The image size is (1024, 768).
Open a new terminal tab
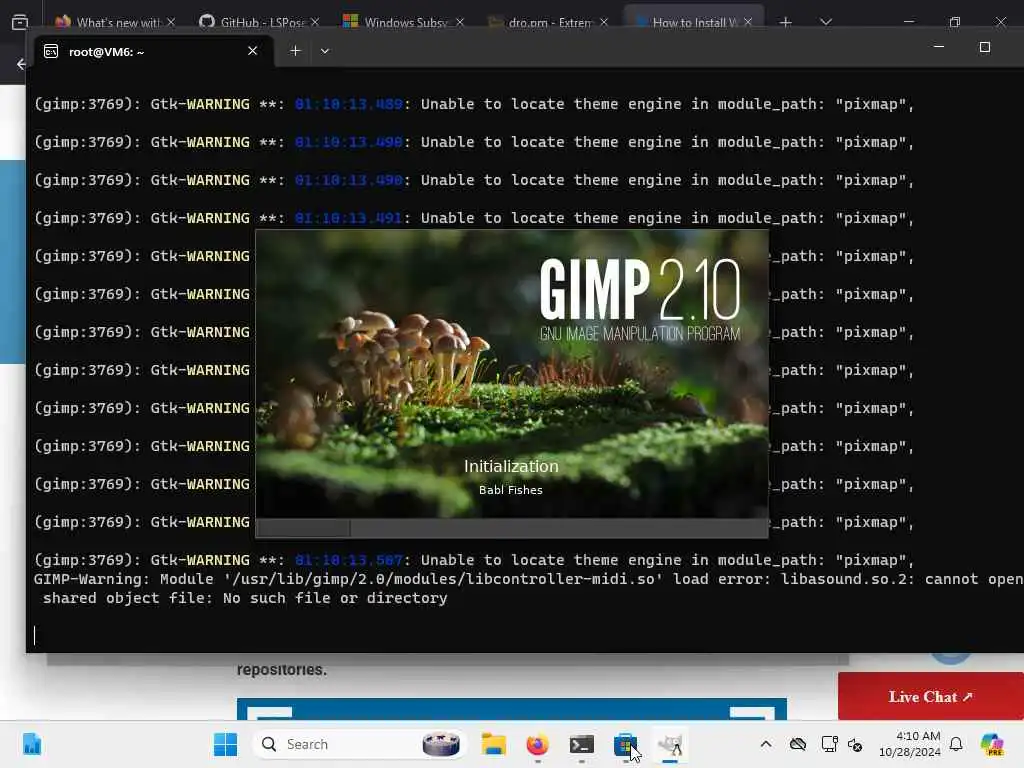point(295,51)
